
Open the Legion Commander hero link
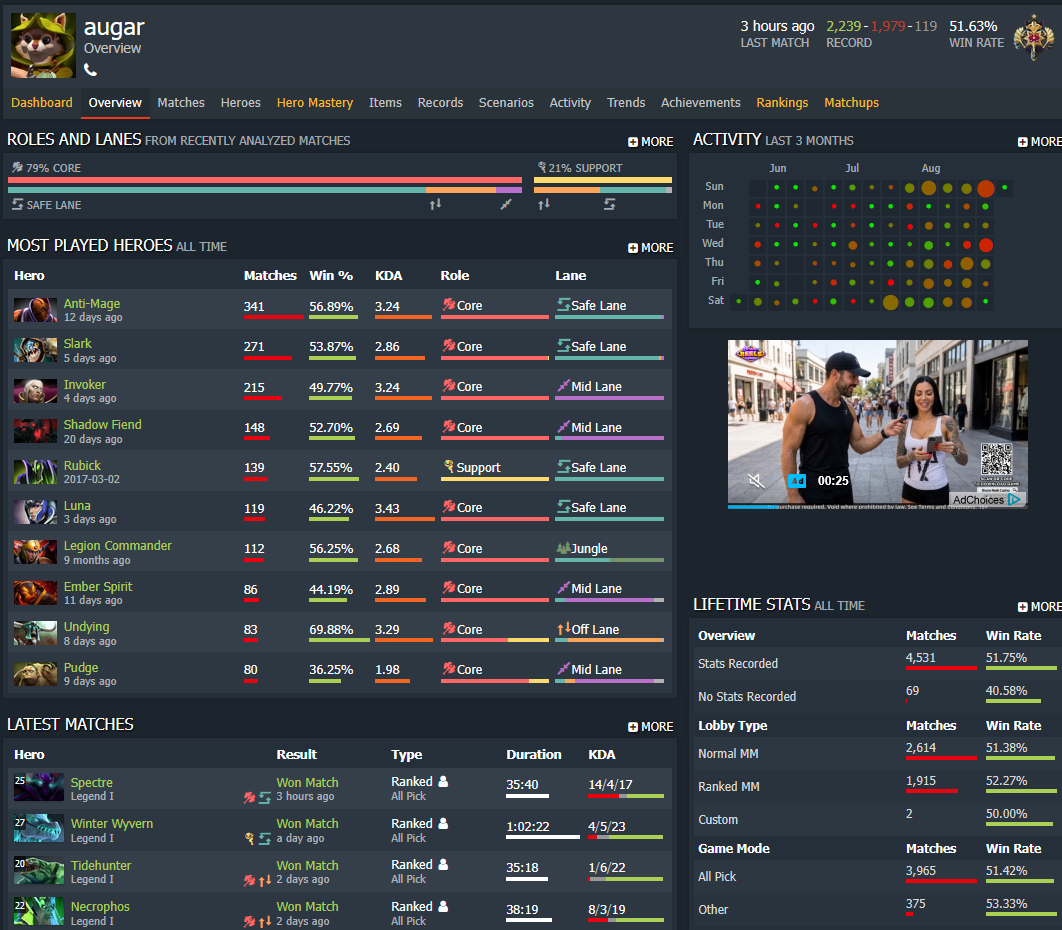[117, 545]
